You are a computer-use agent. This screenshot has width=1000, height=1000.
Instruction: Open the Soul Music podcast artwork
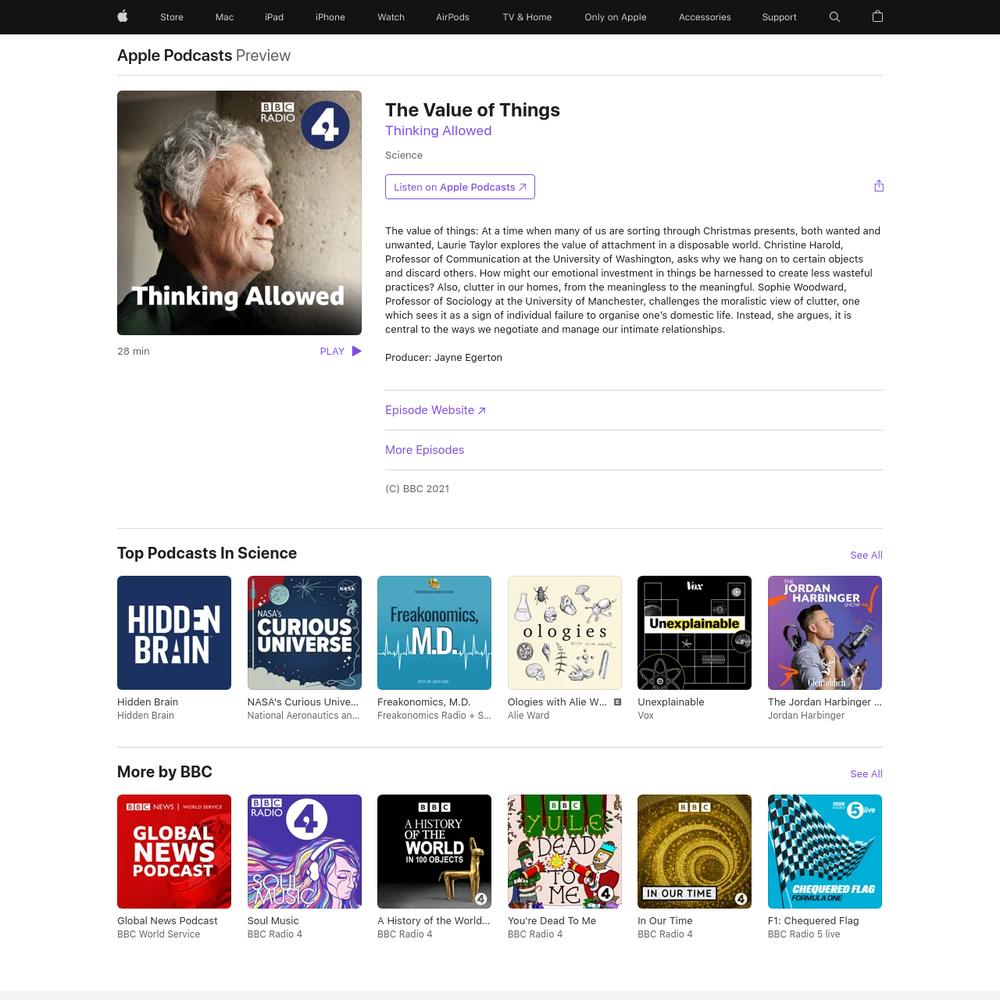(x=304, y=851)
